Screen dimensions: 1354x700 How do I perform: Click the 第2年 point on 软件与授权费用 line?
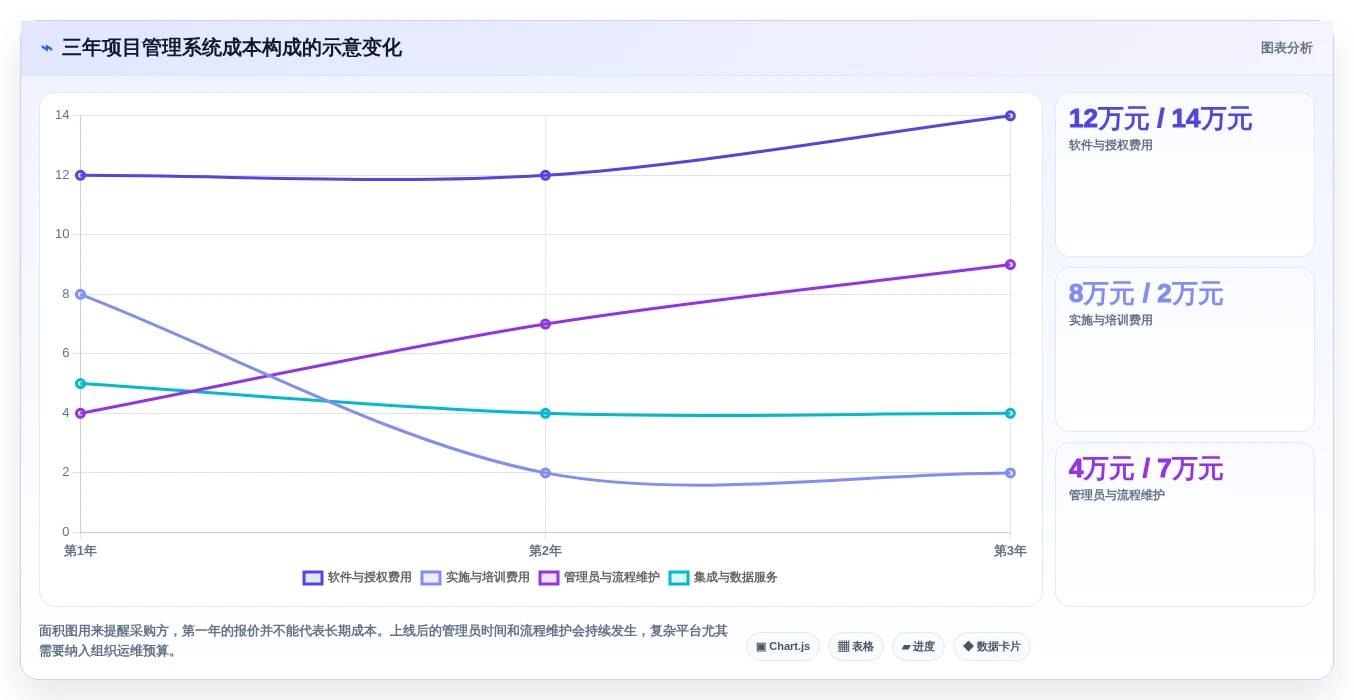click(x=545, y=175)
